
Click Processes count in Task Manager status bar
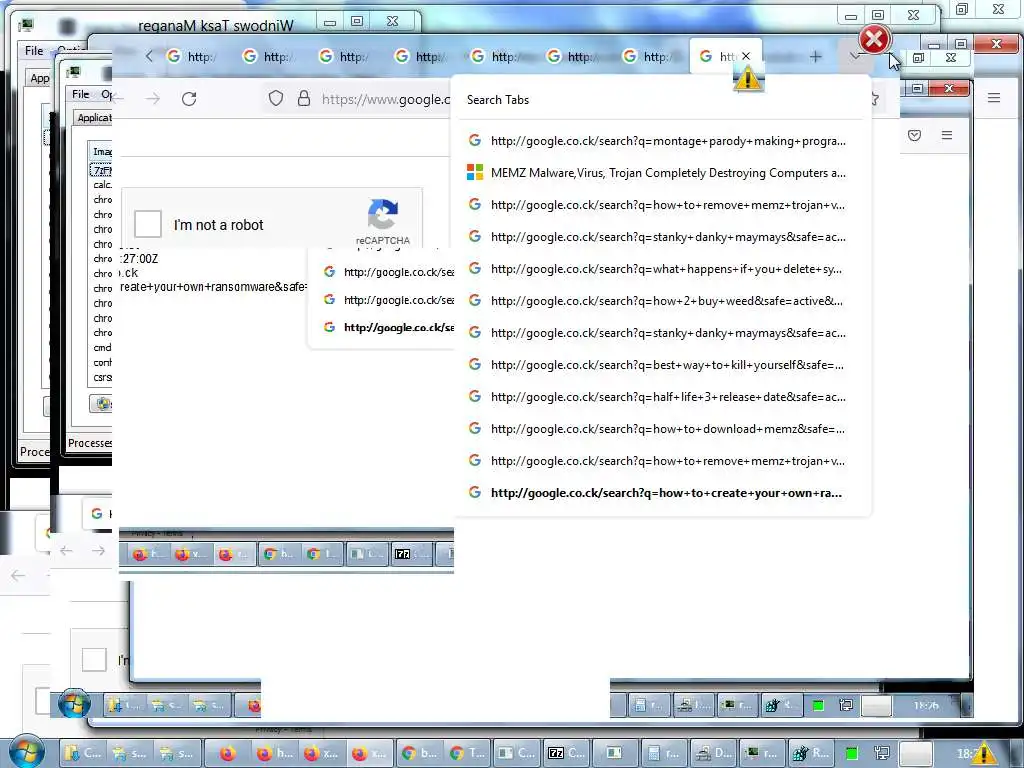[x=89, y=443]
